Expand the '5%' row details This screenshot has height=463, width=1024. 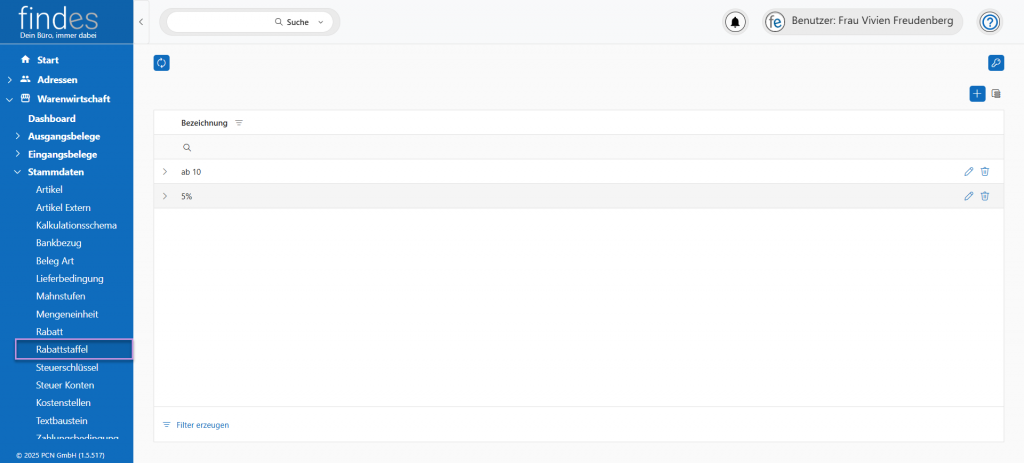pyautogui.click(x=165, y=196)
